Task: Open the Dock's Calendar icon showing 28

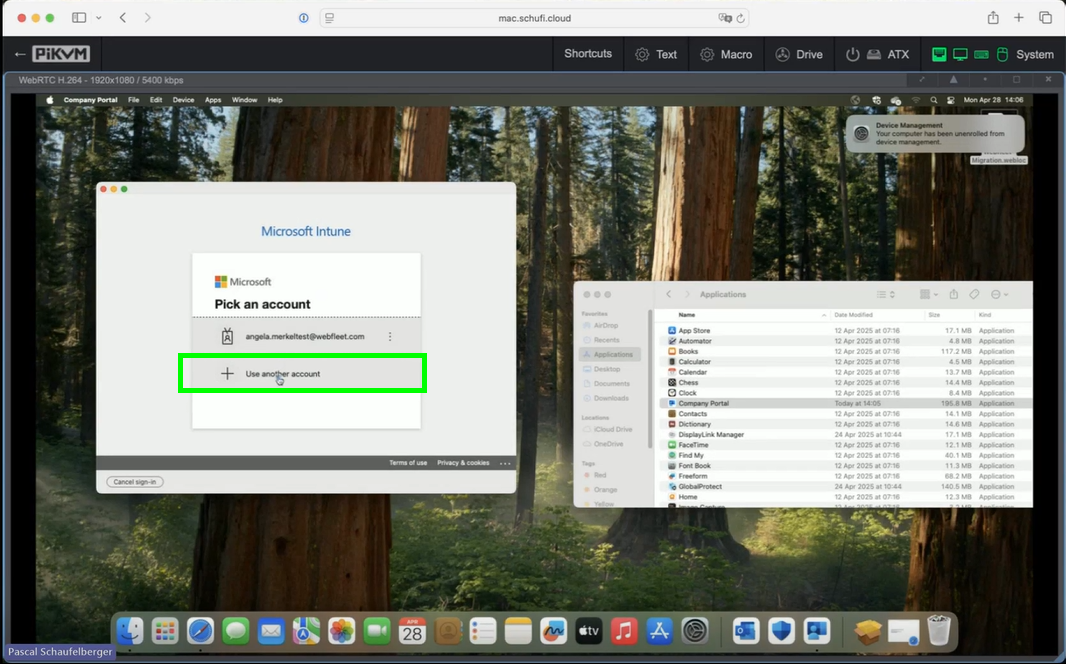Action: (x=412, y=631)
